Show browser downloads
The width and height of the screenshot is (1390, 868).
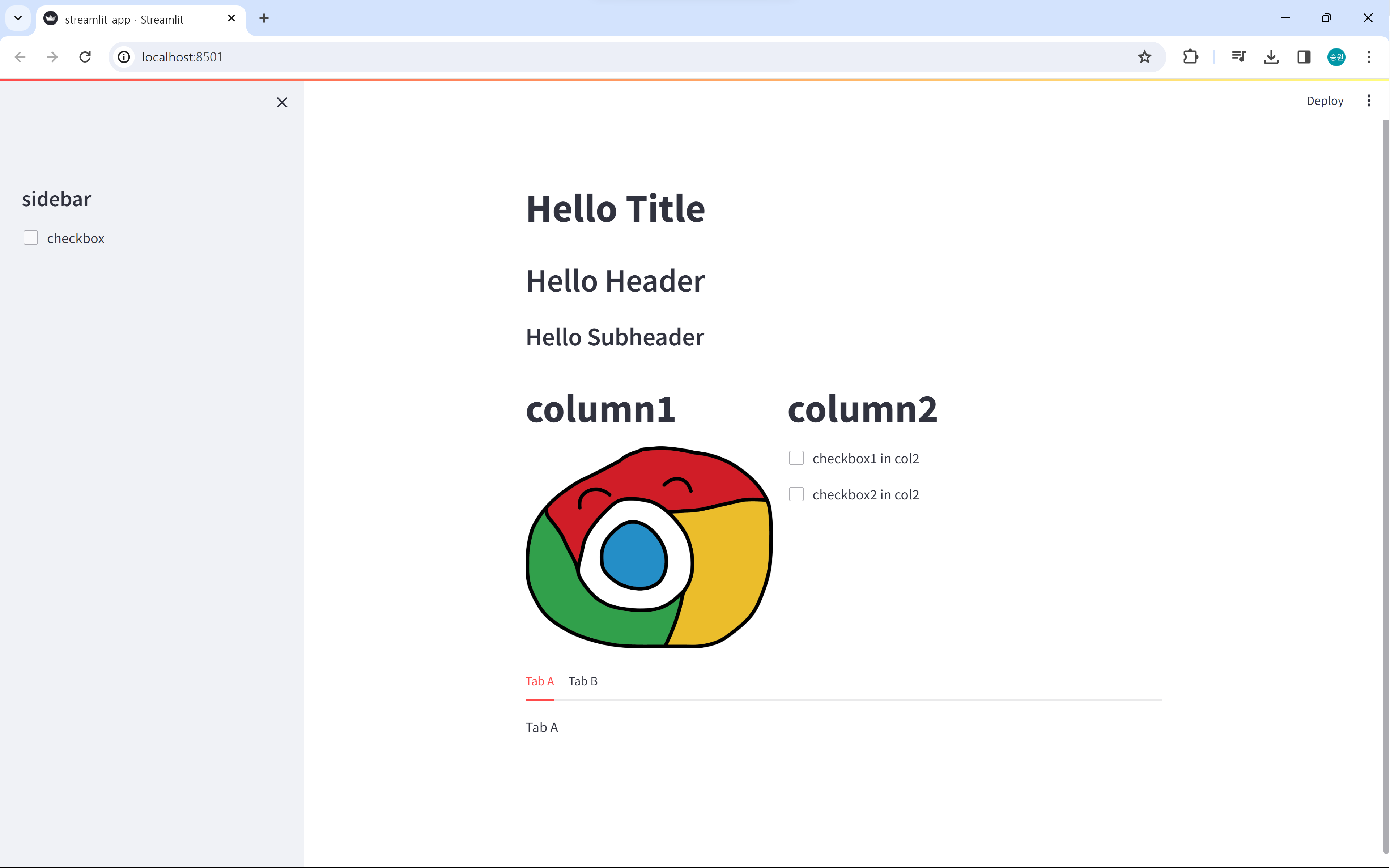[1271, 57]
